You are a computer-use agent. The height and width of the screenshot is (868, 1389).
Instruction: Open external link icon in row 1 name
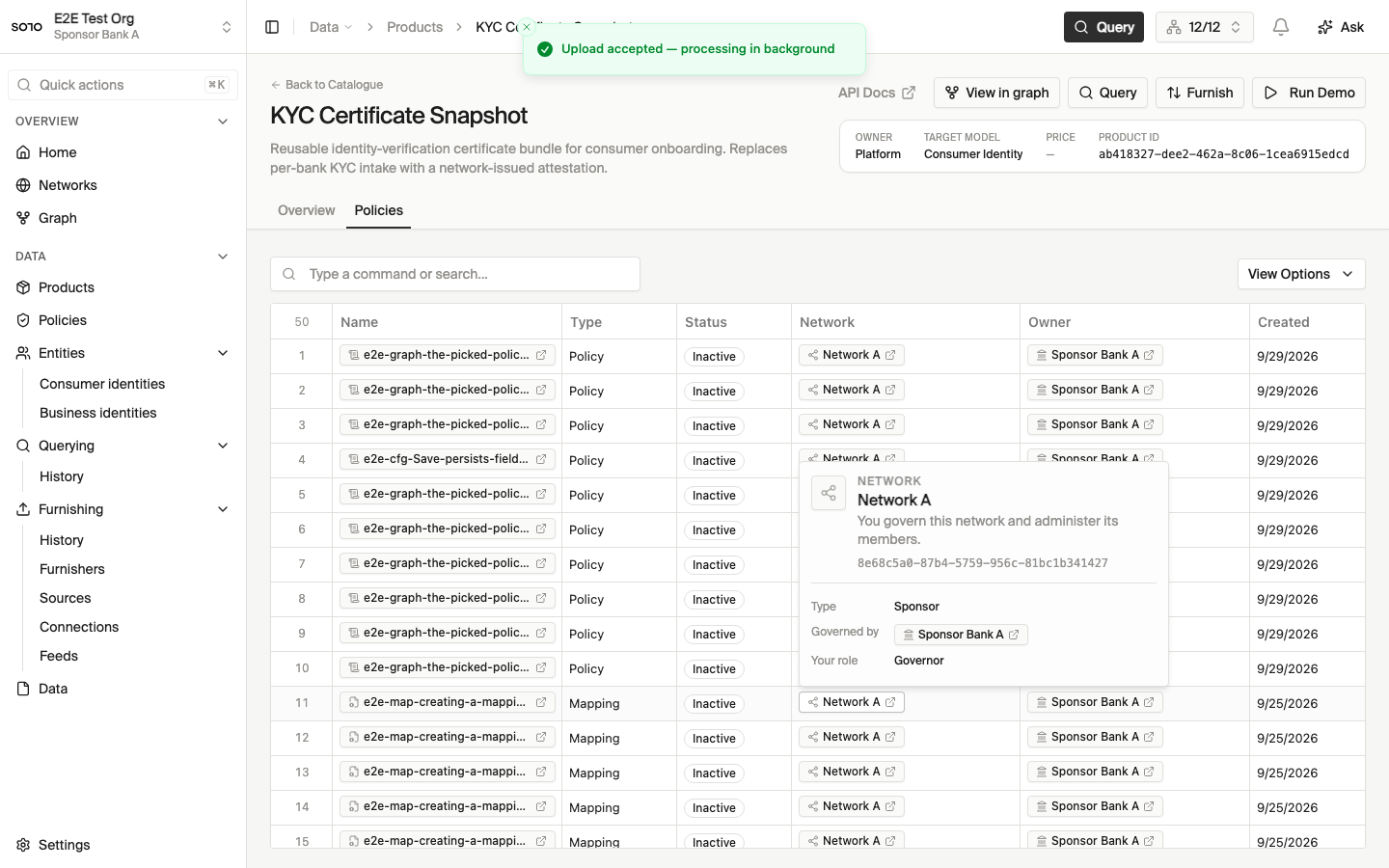(541, 355)
